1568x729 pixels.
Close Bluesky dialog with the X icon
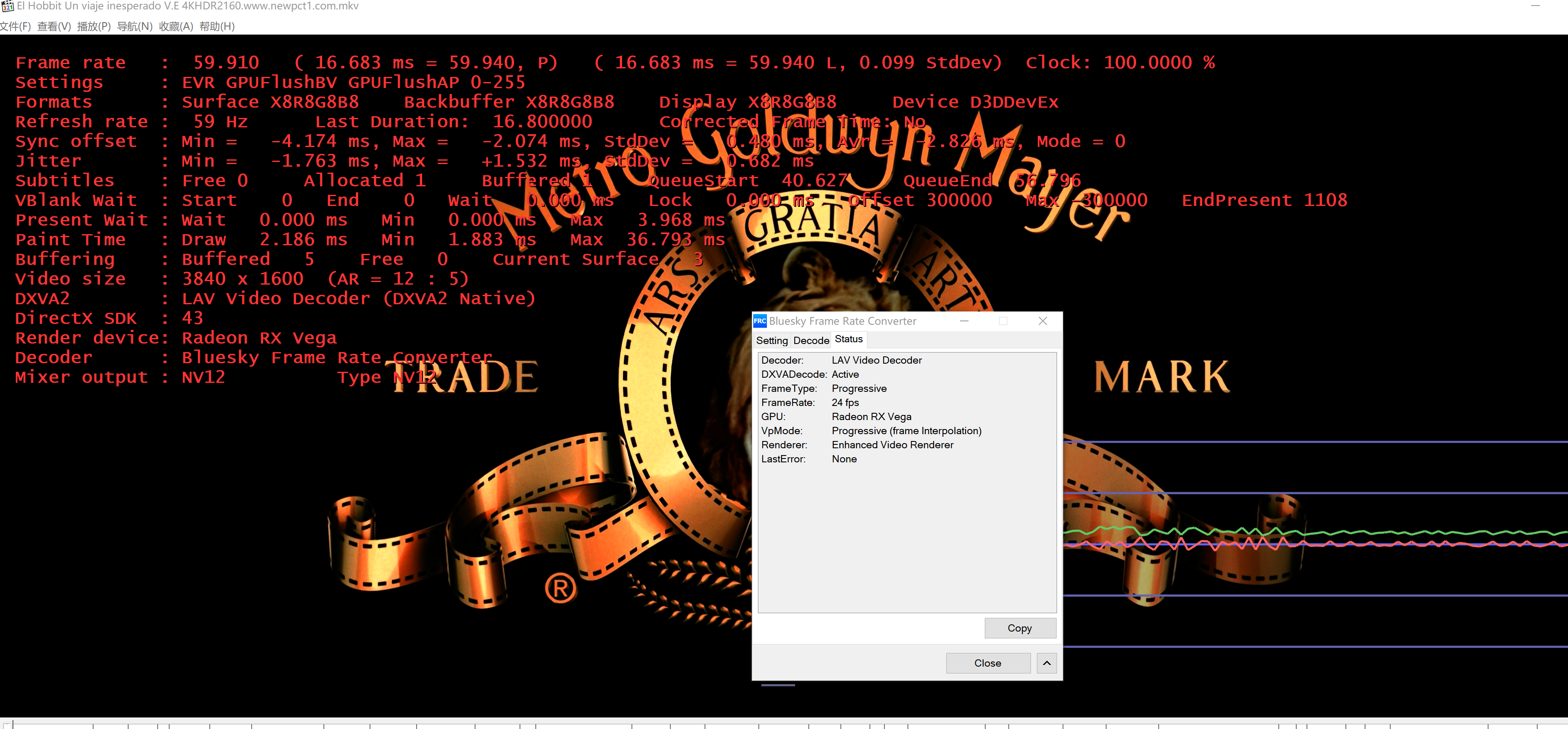[x=1042, y=321]
